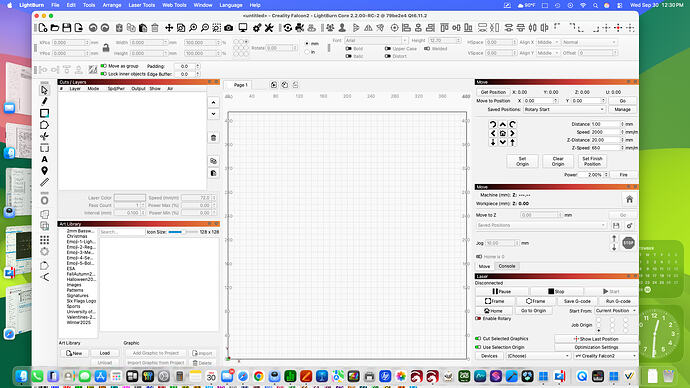Click the Optimization Settings button
The width and height of the screenshot is (690, 388).
596,347
